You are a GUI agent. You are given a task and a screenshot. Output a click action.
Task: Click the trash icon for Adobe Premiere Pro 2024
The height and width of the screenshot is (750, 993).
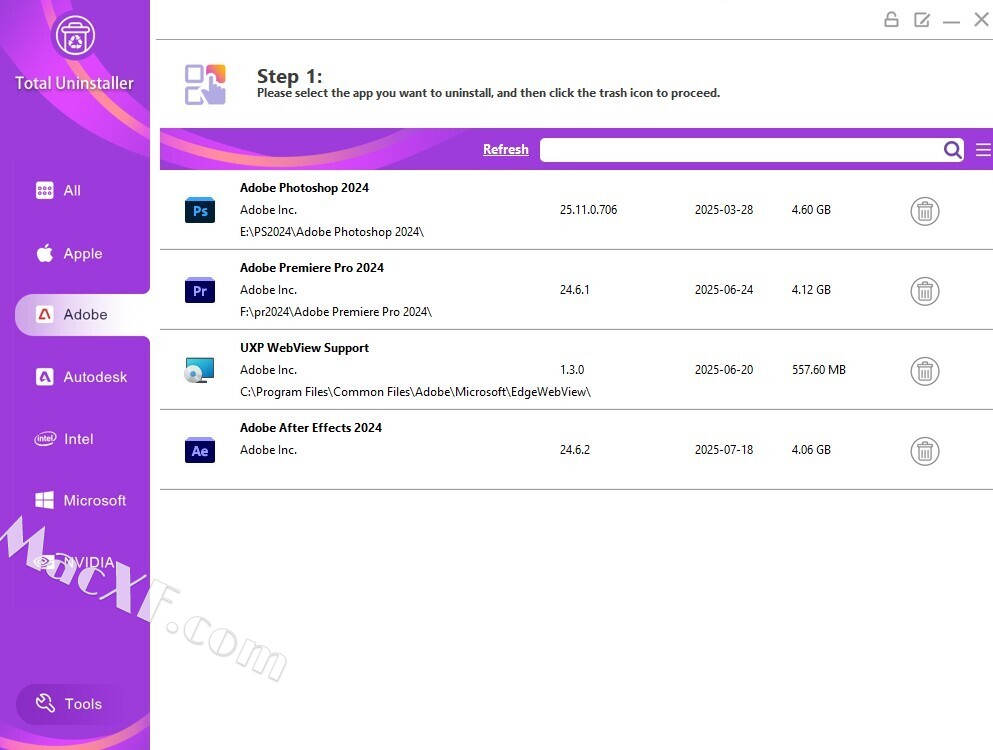click(925, 291)
